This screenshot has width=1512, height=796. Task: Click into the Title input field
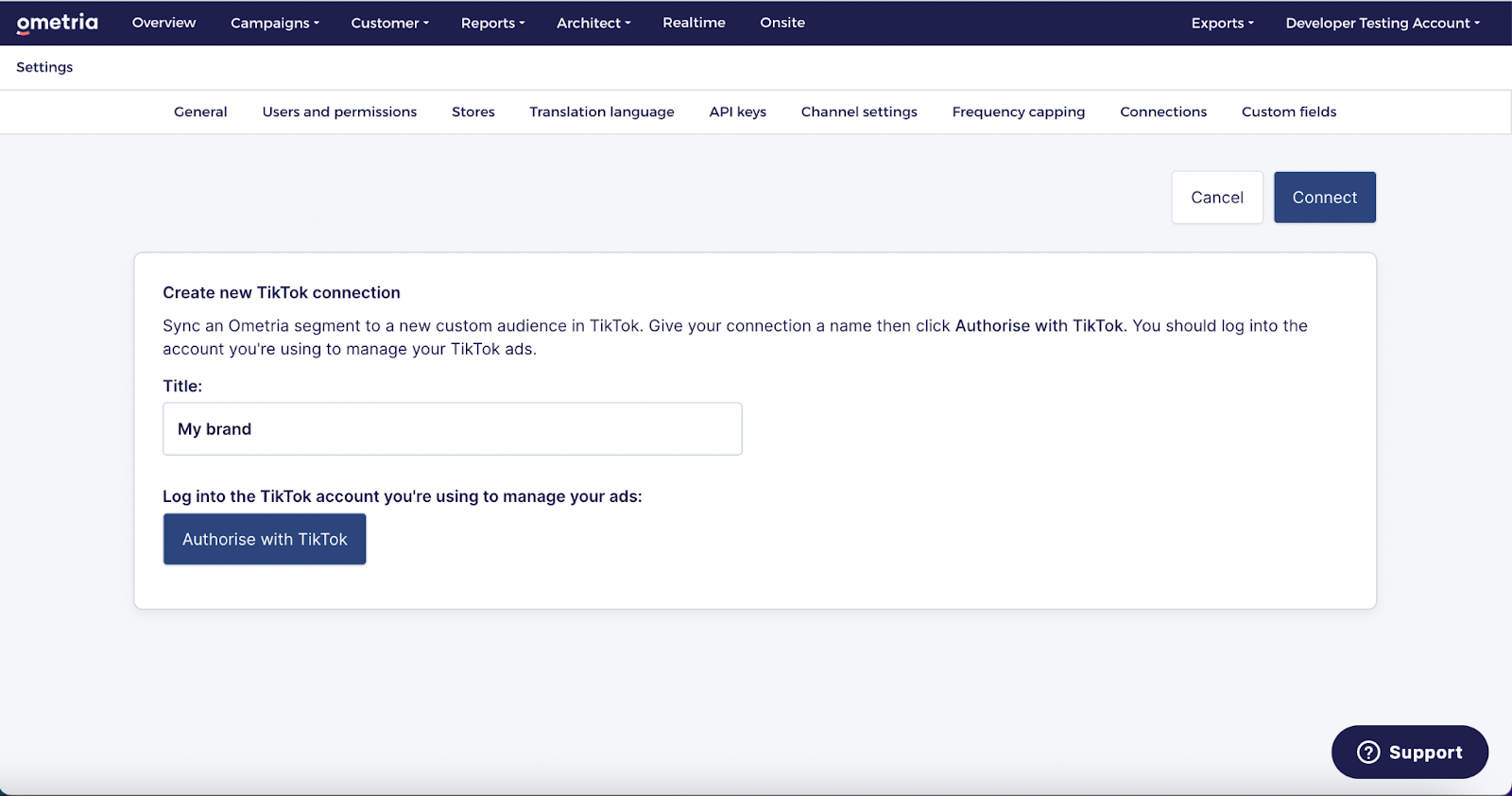pyautogui.click(x=453, y=429)
